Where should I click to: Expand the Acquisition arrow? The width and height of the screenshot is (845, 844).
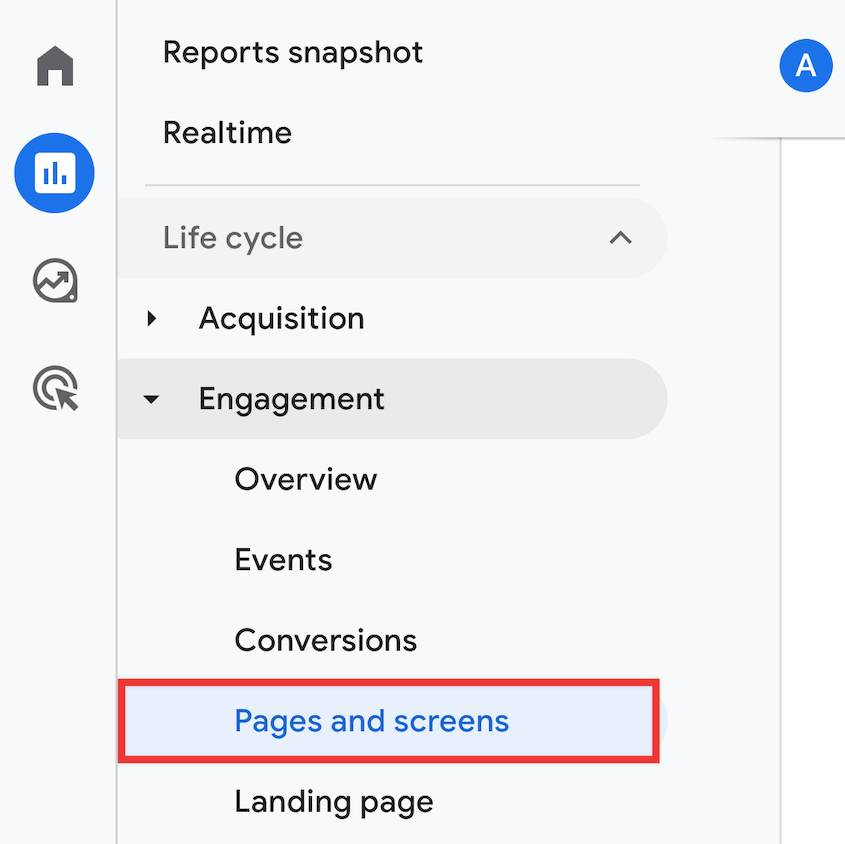(x=152, y=319)
